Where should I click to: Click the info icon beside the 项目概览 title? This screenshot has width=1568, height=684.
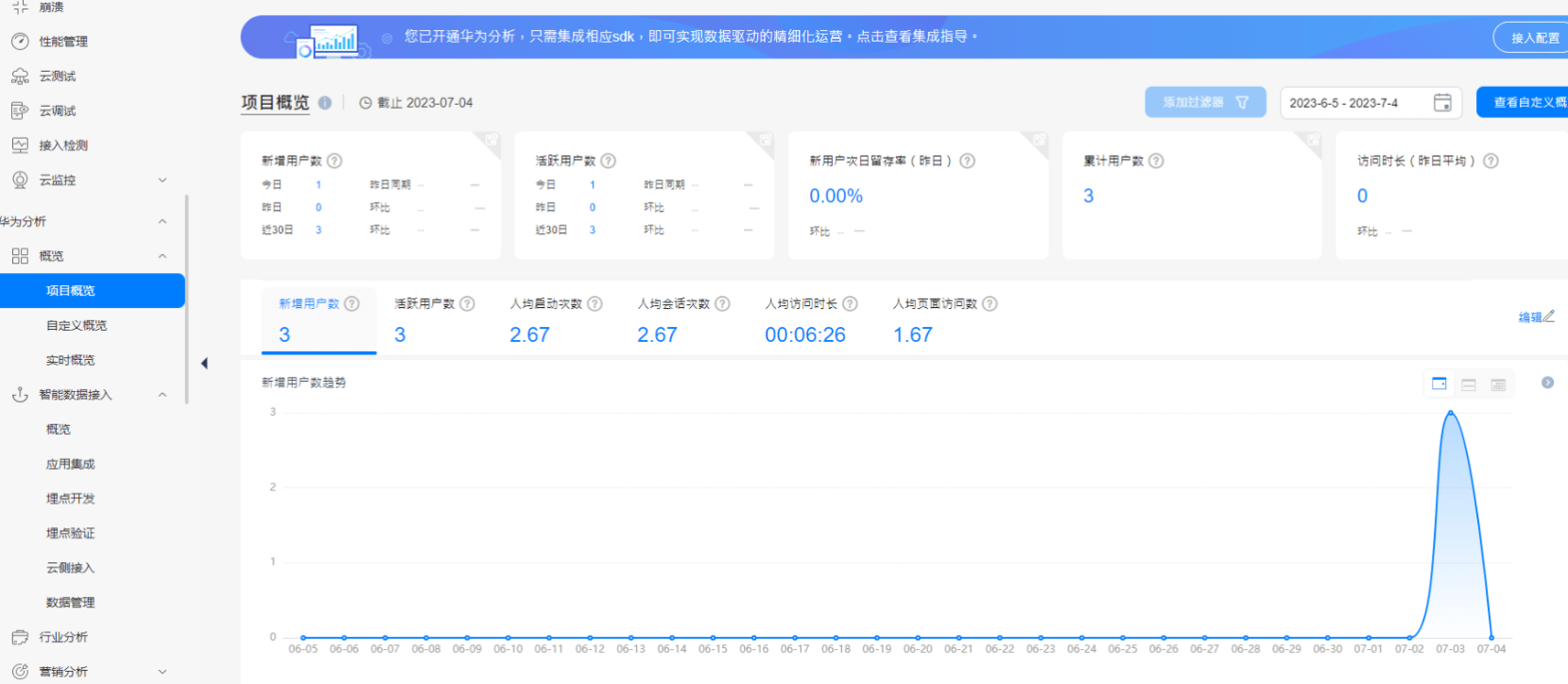(325, 103)
